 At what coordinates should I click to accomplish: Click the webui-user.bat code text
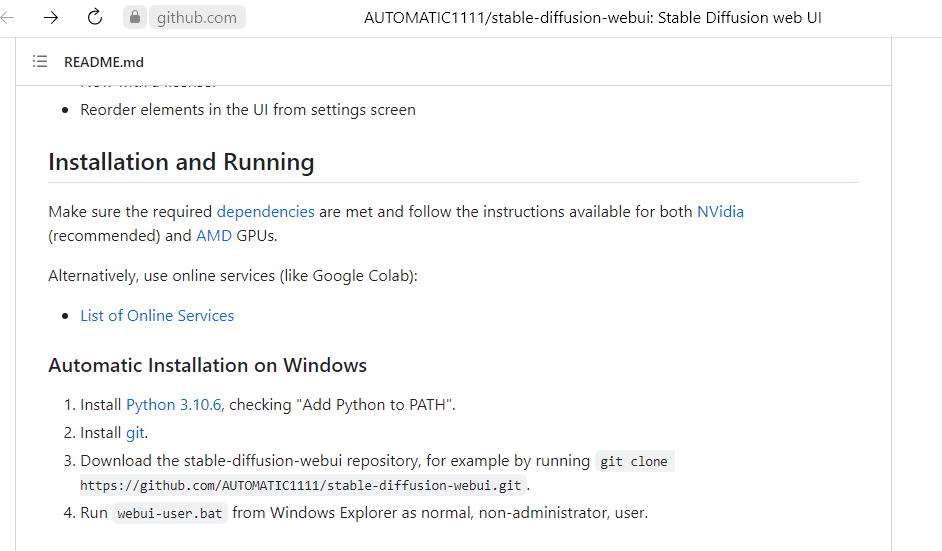[x=169, y=513]
